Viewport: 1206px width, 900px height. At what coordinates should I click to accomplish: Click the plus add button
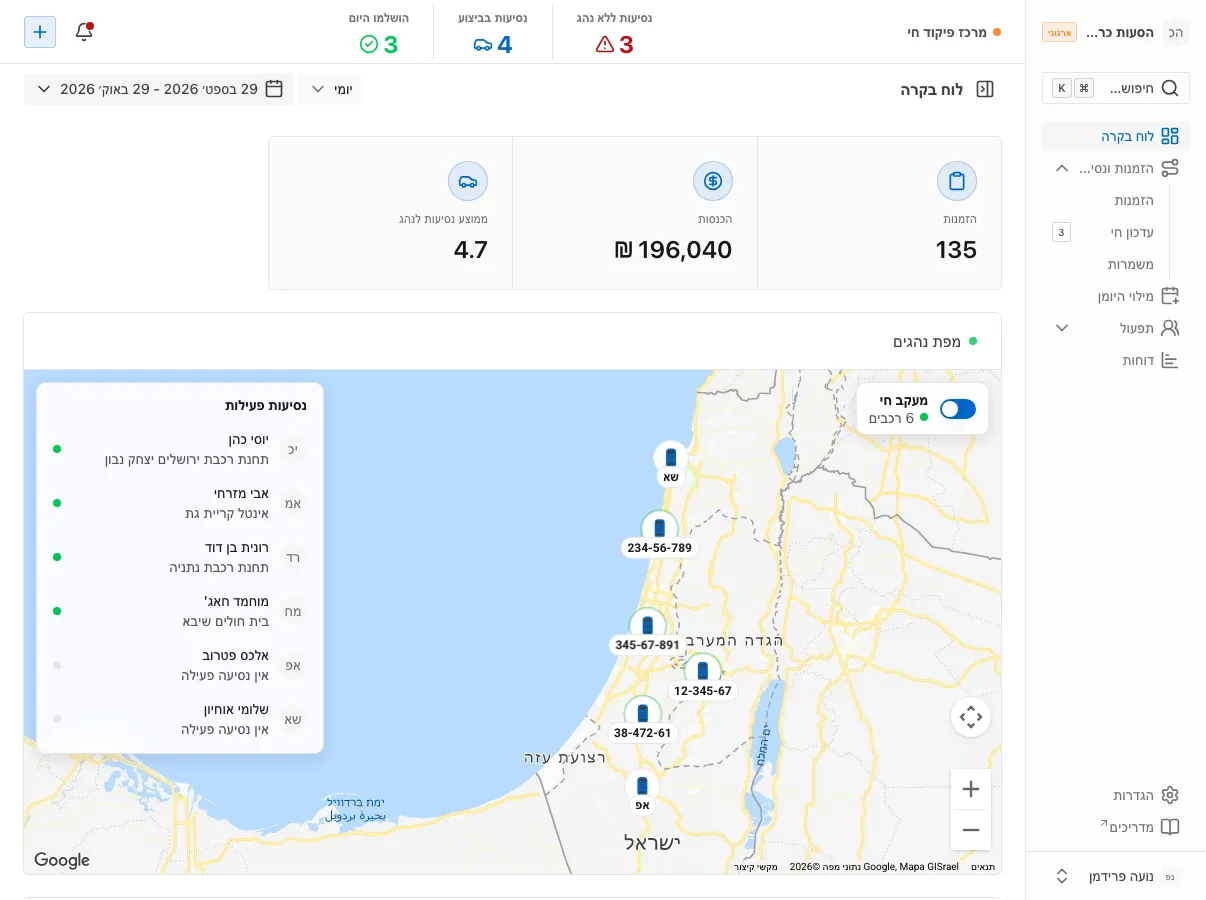coord(40,32)
